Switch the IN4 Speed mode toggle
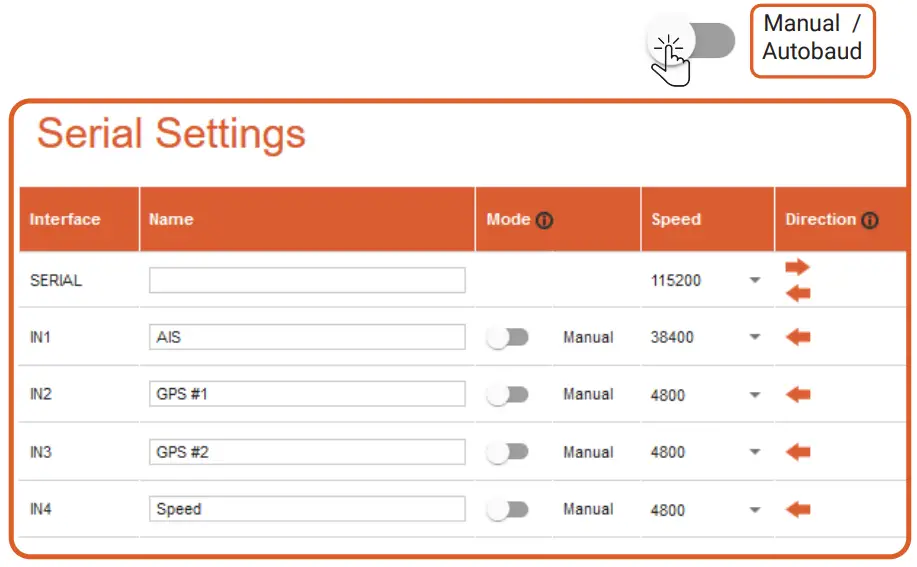917x567 pixels. (x=507, y=510)
